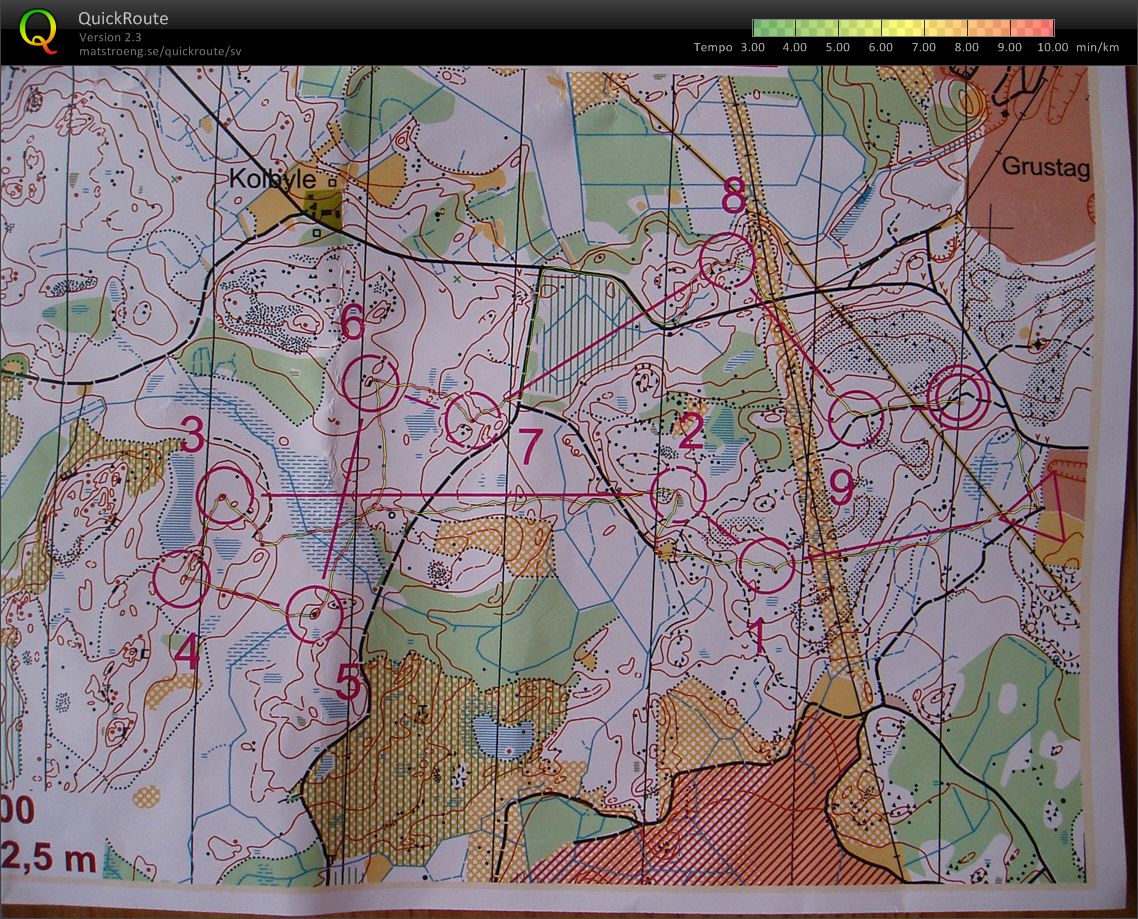
Task: Click the "min/km" unit label
Action: (x=1097, y=47)
